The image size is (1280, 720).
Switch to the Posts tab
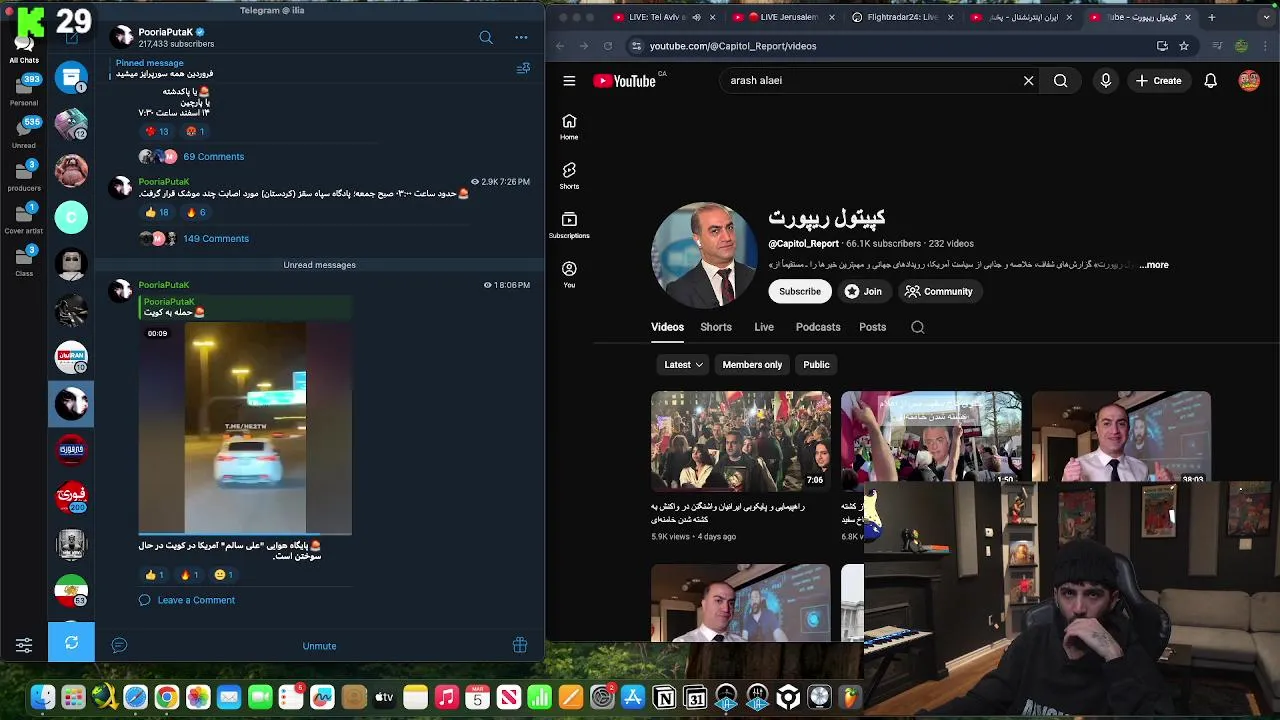(872, 327)
